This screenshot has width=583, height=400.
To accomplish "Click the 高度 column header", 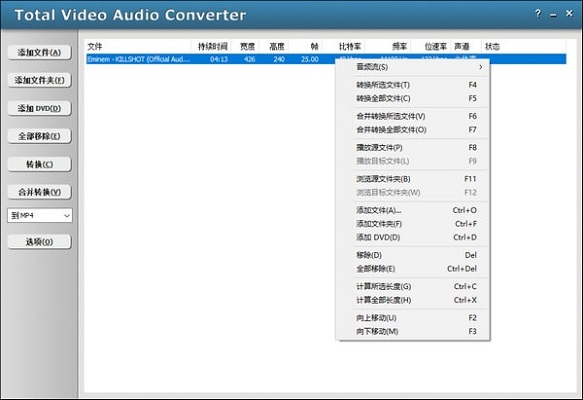I will coord(274,46).
